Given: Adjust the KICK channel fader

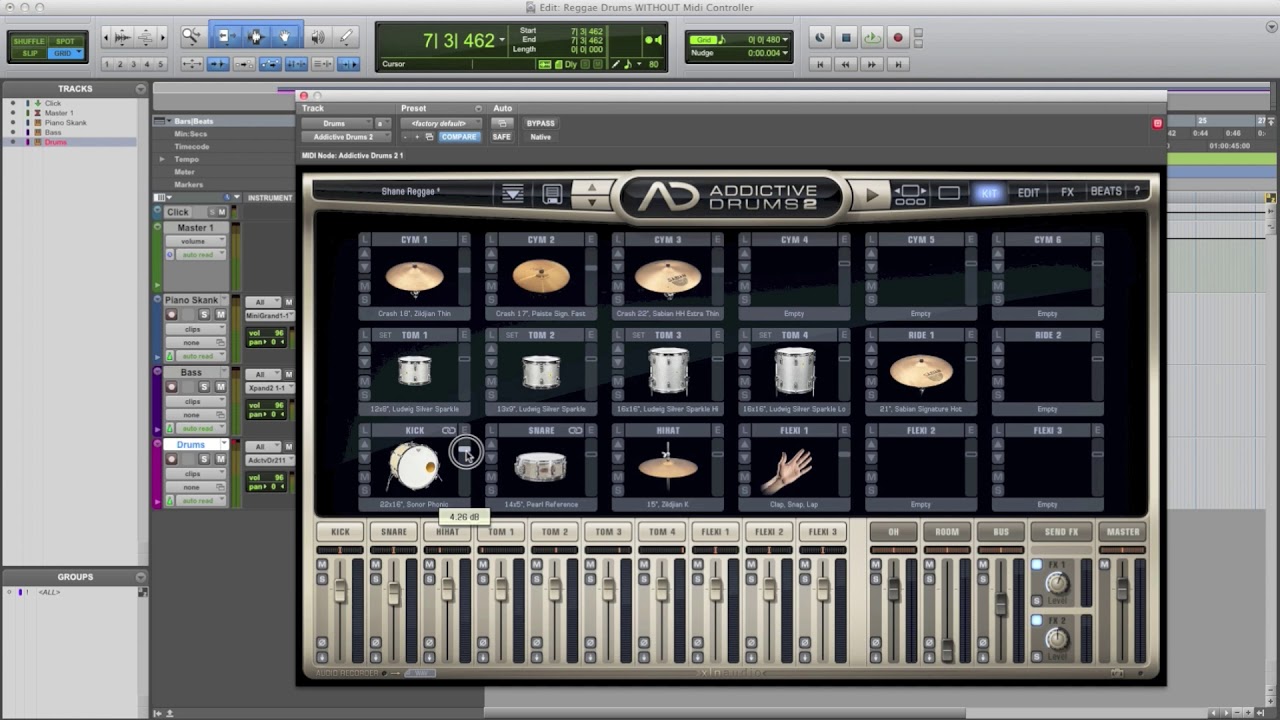Looking at the screenshot, I should (x=340, y=590).
